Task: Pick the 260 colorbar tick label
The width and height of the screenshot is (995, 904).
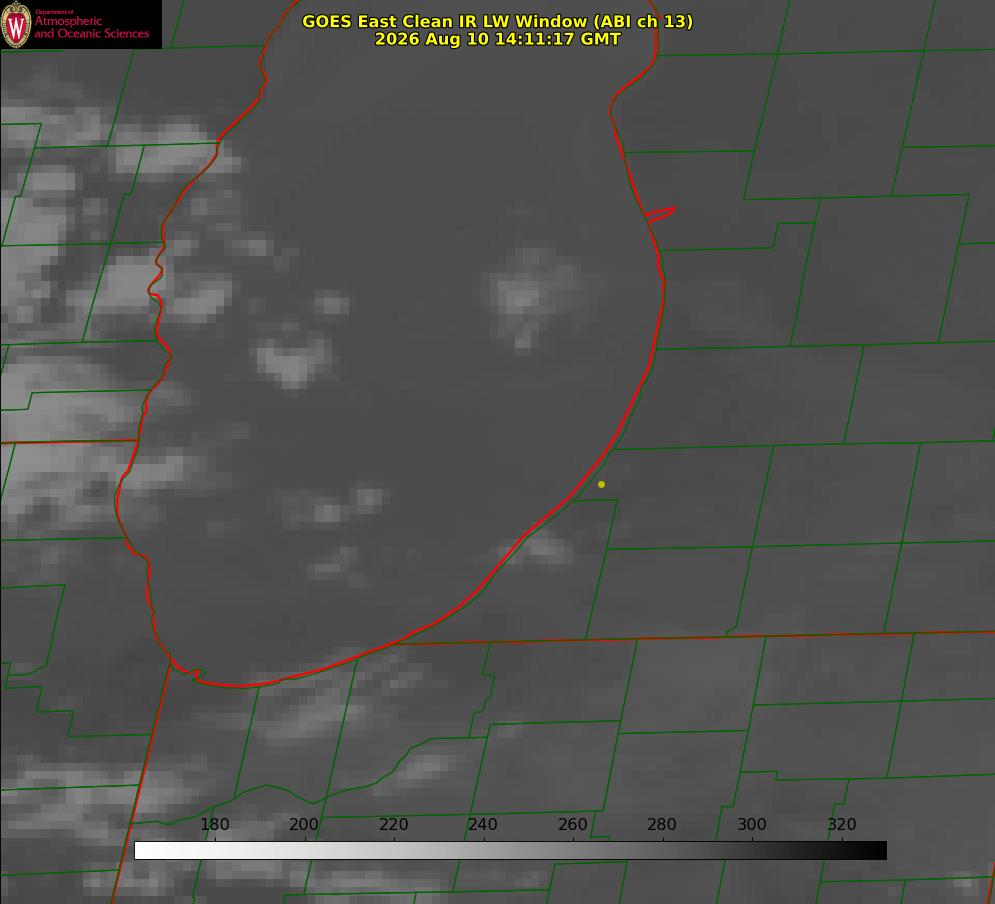Action: 572,824
